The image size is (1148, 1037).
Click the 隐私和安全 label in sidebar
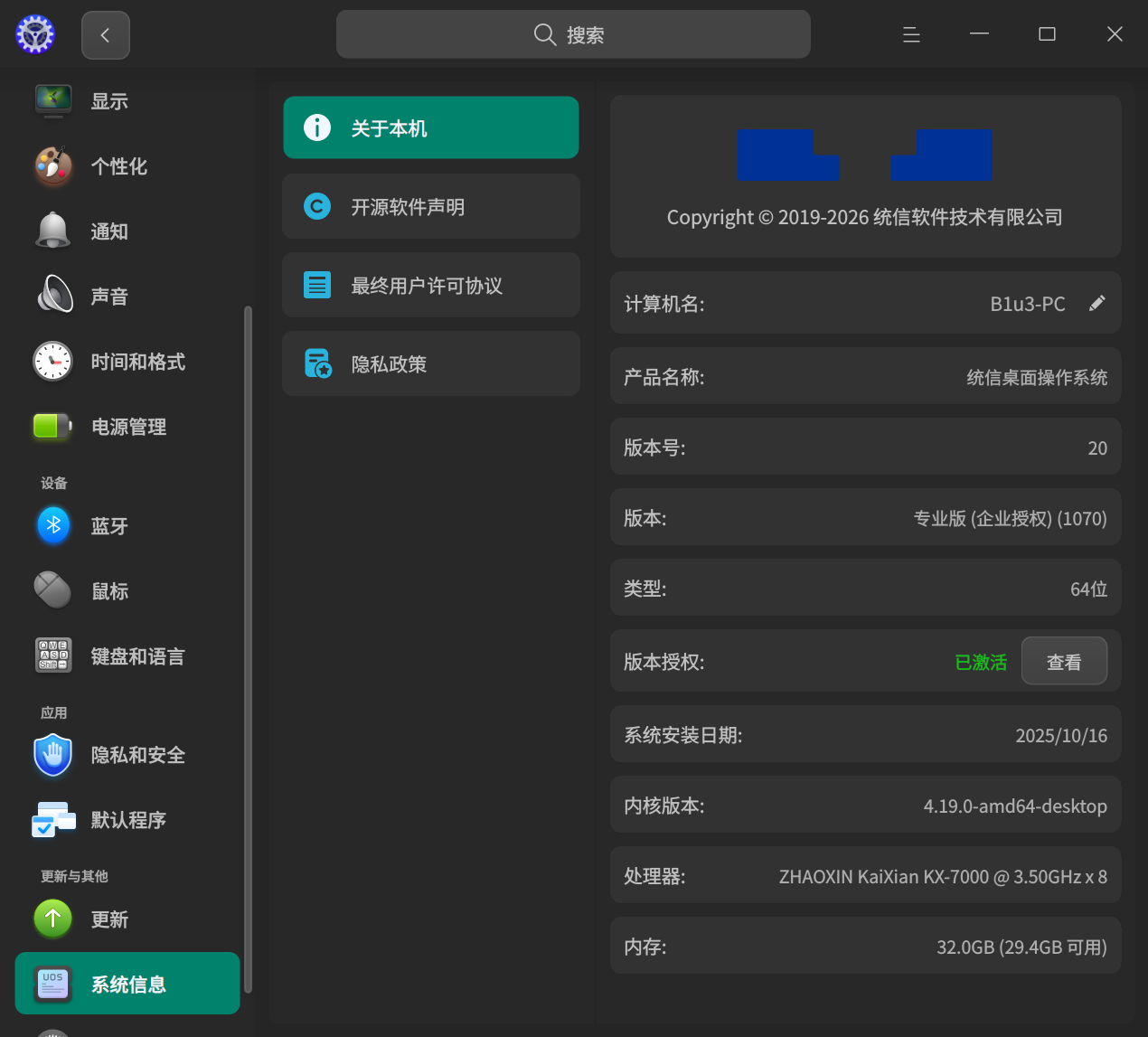tap(138, 755)
